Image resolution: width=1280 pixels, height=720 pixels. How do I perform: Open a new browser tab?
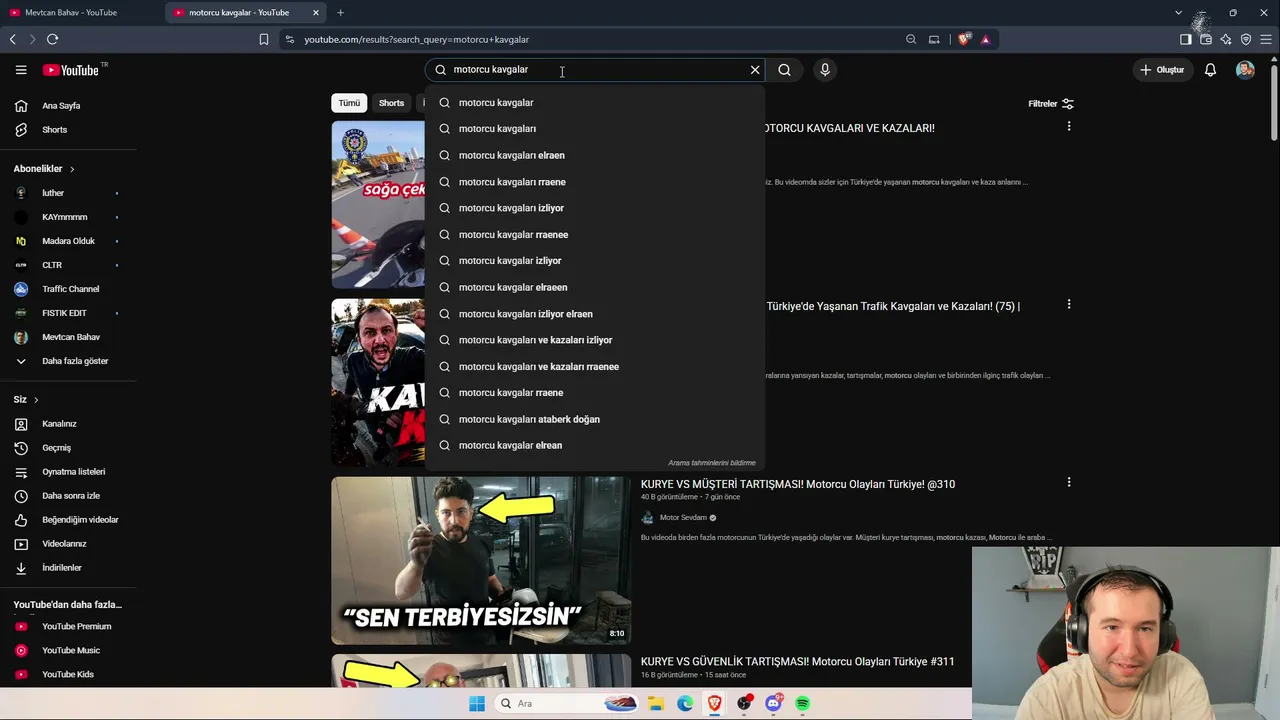340,13
